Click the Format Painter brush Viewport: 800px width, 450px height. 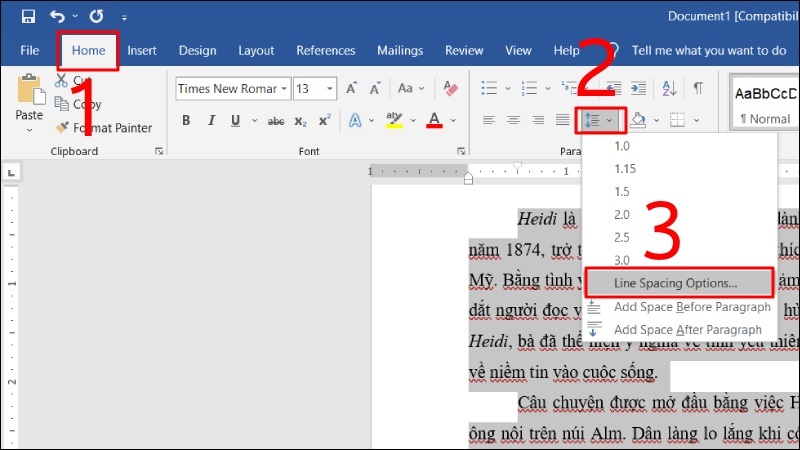(x=62, y=128)
